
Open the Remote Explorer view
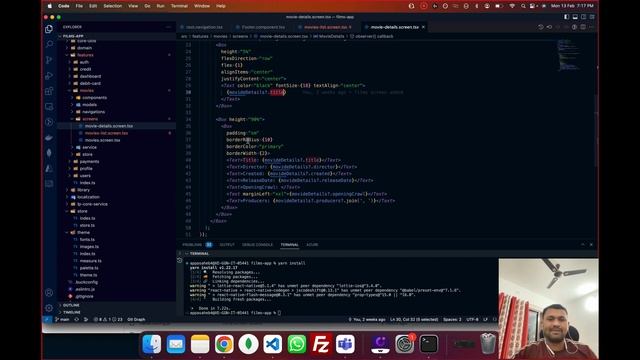(x=49, y=107)
